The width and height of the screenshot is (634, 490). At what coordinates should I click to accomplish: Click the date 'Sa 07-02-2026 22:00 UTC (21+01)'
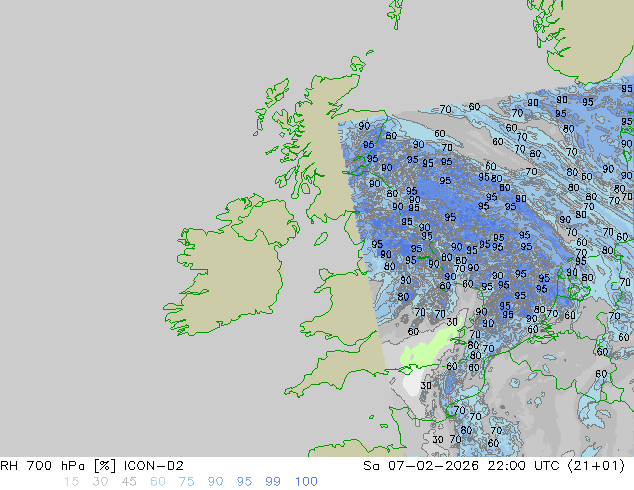[x=494, y=466]
